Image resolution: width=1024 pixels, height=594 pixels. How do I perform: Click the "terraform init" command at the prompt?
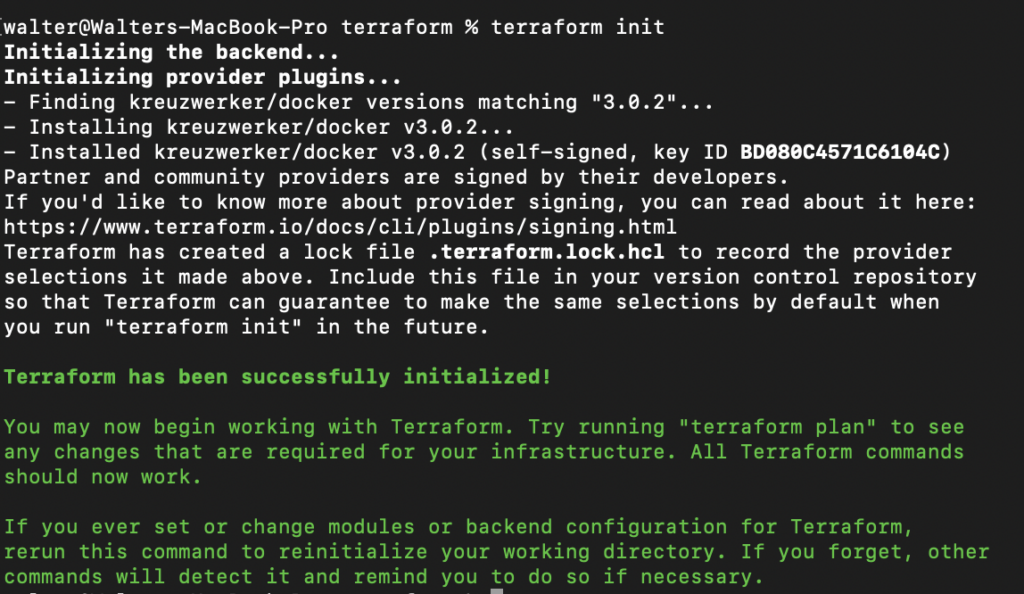577,27
